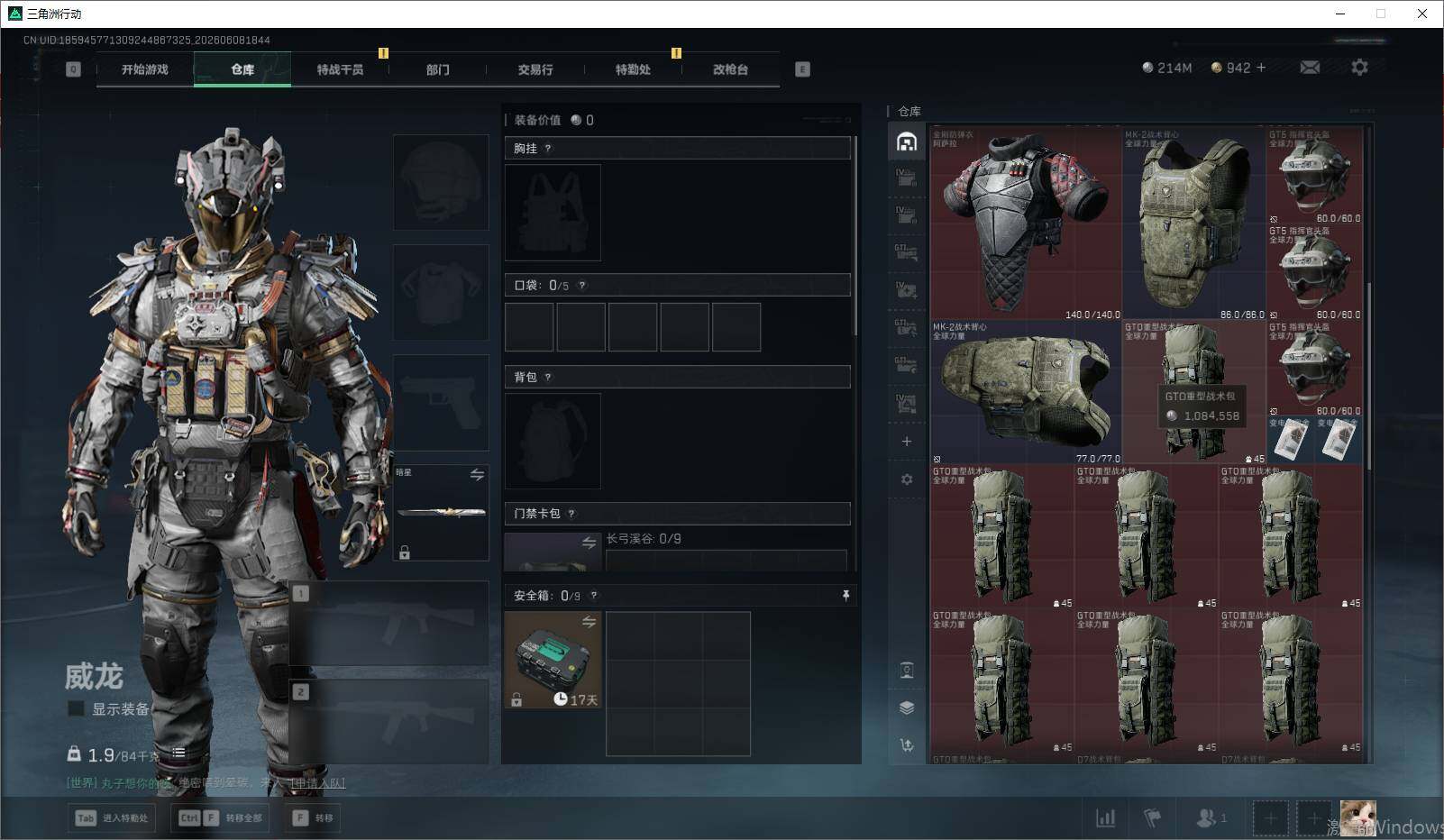Click the warehouse vertical scrollbar

(1369, 375)
